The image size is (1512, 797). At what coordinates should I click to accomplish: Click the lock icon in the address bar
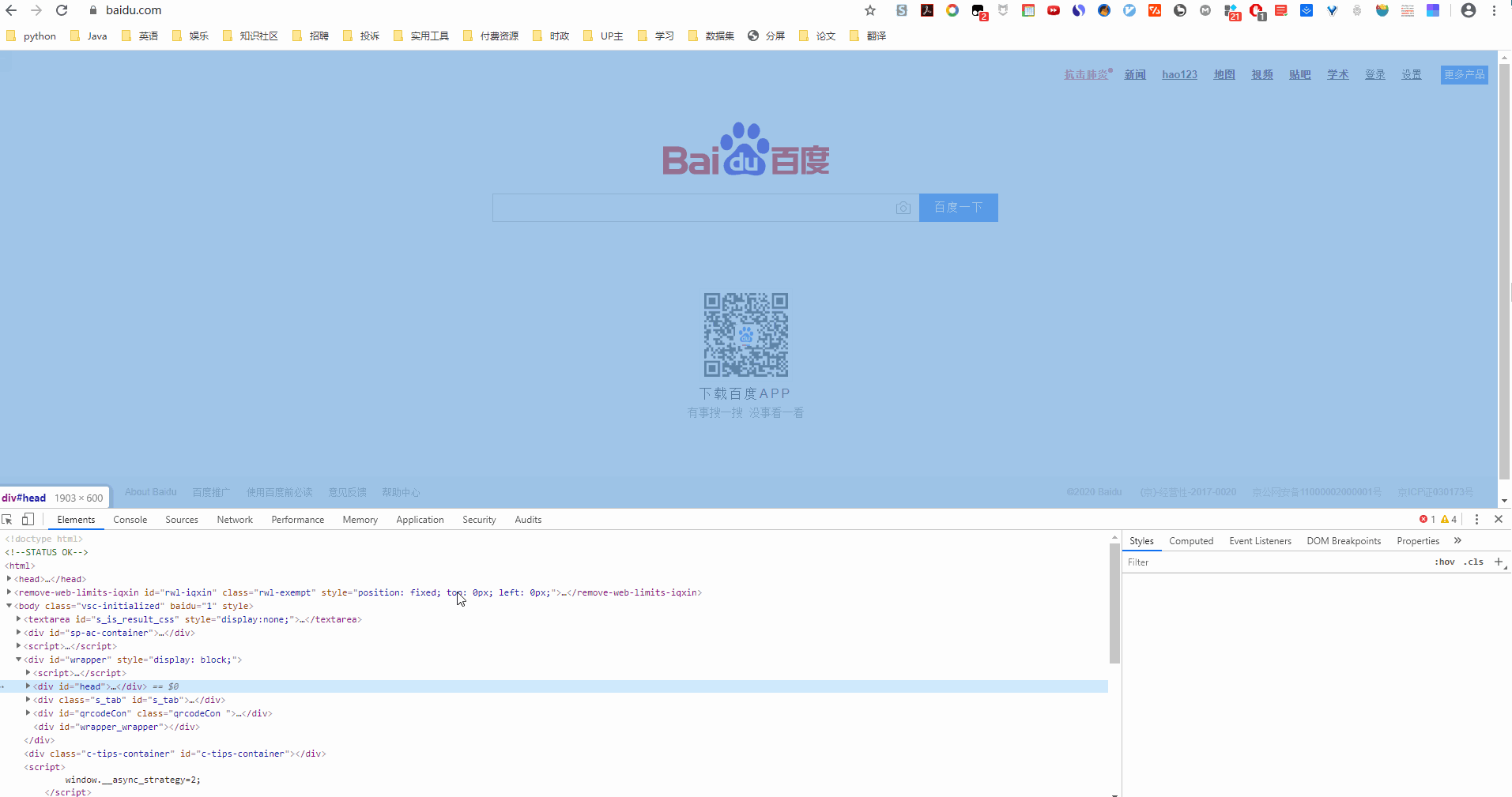pos(92,10)
